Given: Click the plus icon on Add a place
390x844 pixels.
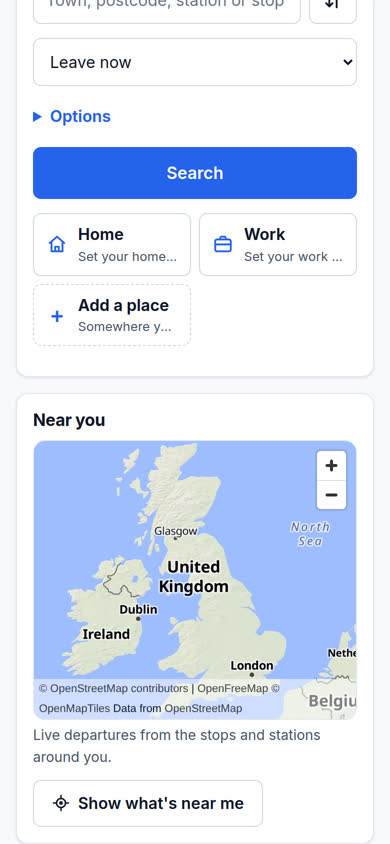Looking at the screenshot, I should 56,316.
